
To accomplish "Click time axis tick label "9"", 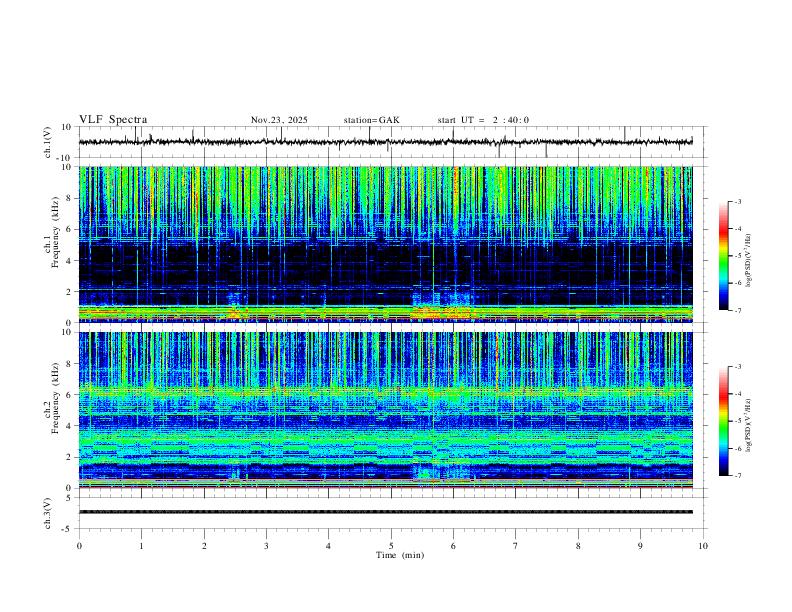I will [x=640, y=546].
